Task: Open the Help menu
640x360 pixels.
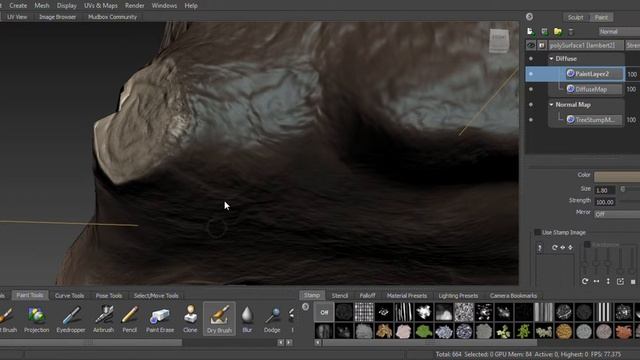Action: coord(191,6)
